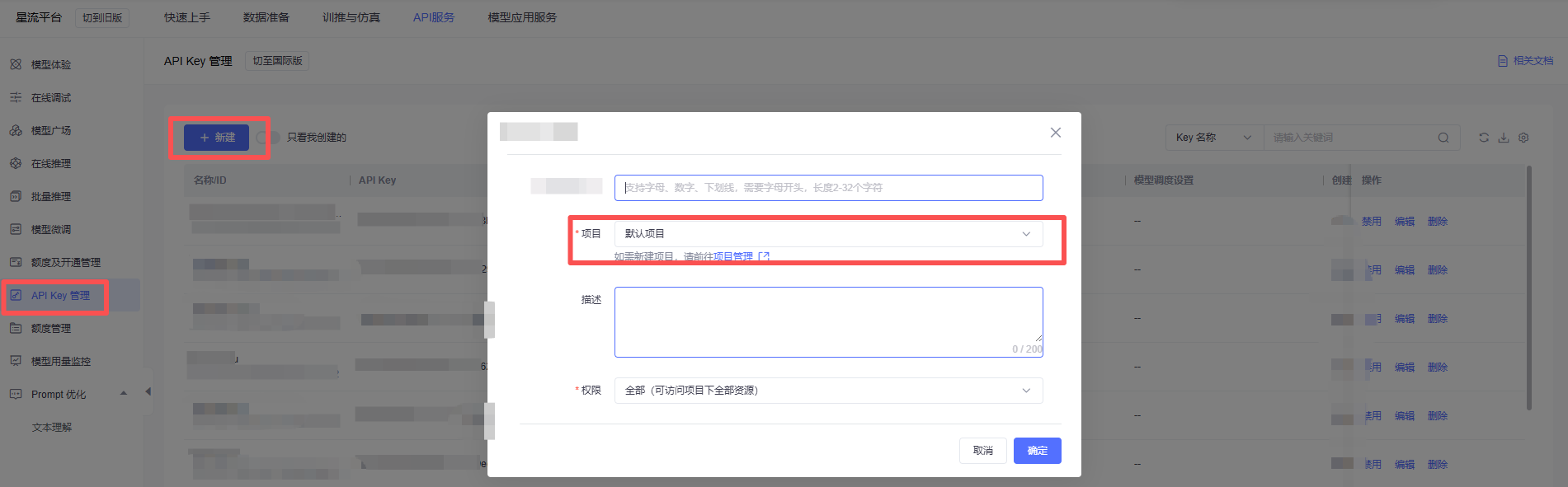Click the Prompt 优化 sidebar entry

[x=59, y=394]
